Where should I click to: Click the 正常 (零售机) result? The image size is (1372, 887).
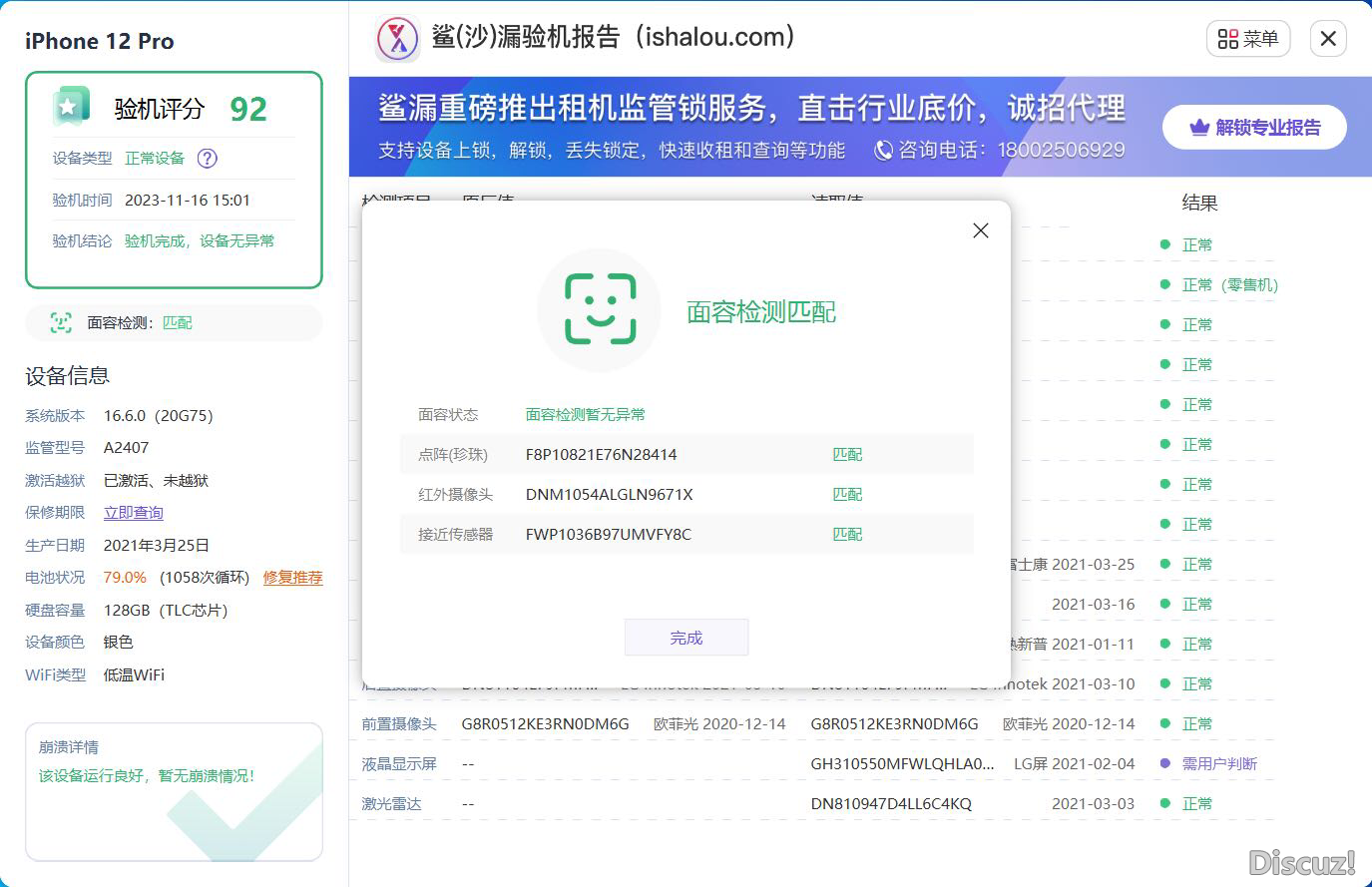click(1229, 284)
